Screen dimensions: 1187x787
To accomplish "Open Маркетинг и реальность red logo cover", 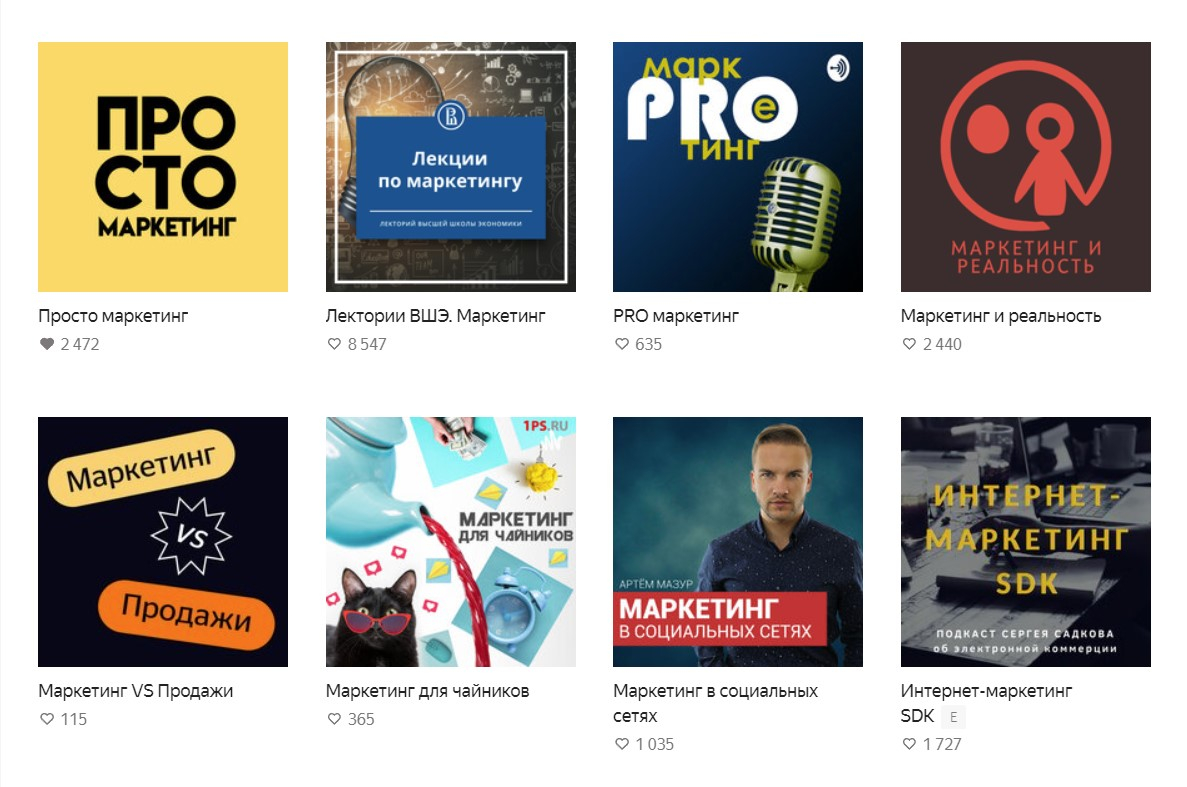I will [1026, 166].
